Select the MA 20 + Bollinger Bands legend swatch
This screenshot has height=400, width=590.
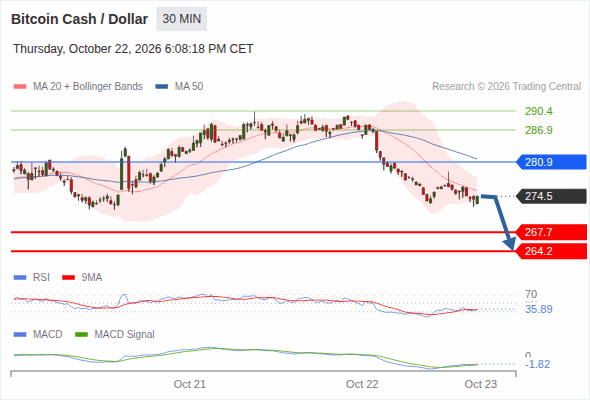point(20,87)
